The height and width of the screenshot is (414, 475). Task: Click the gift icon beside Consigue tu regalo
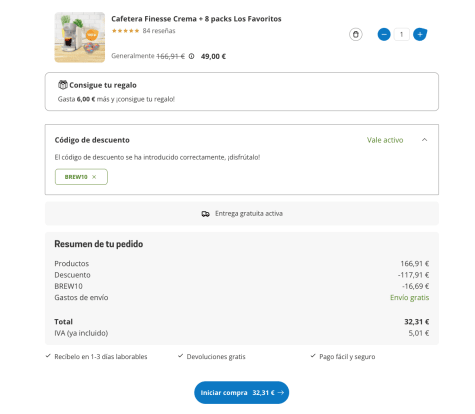click(x=62, y=85)
